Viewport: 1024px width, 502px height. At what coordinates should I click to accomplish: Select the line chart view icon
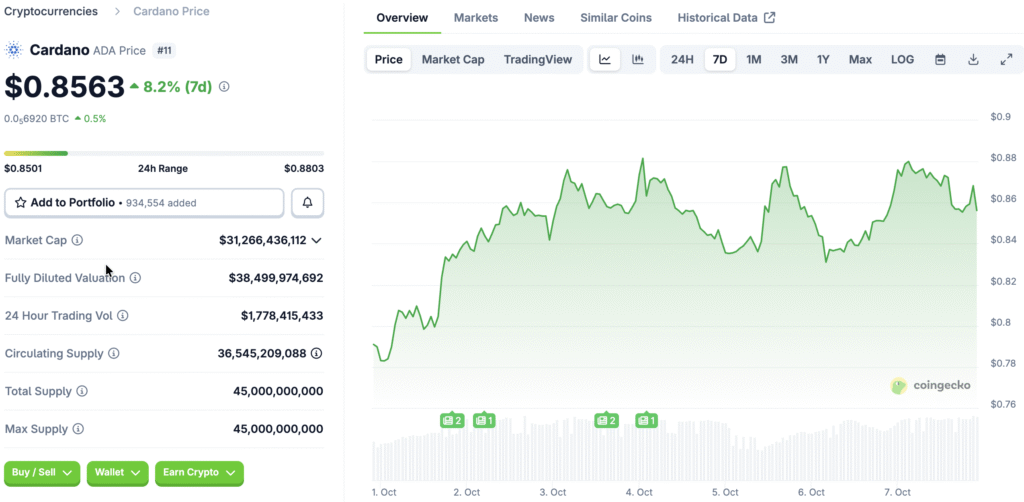click(x=605, y=60)
